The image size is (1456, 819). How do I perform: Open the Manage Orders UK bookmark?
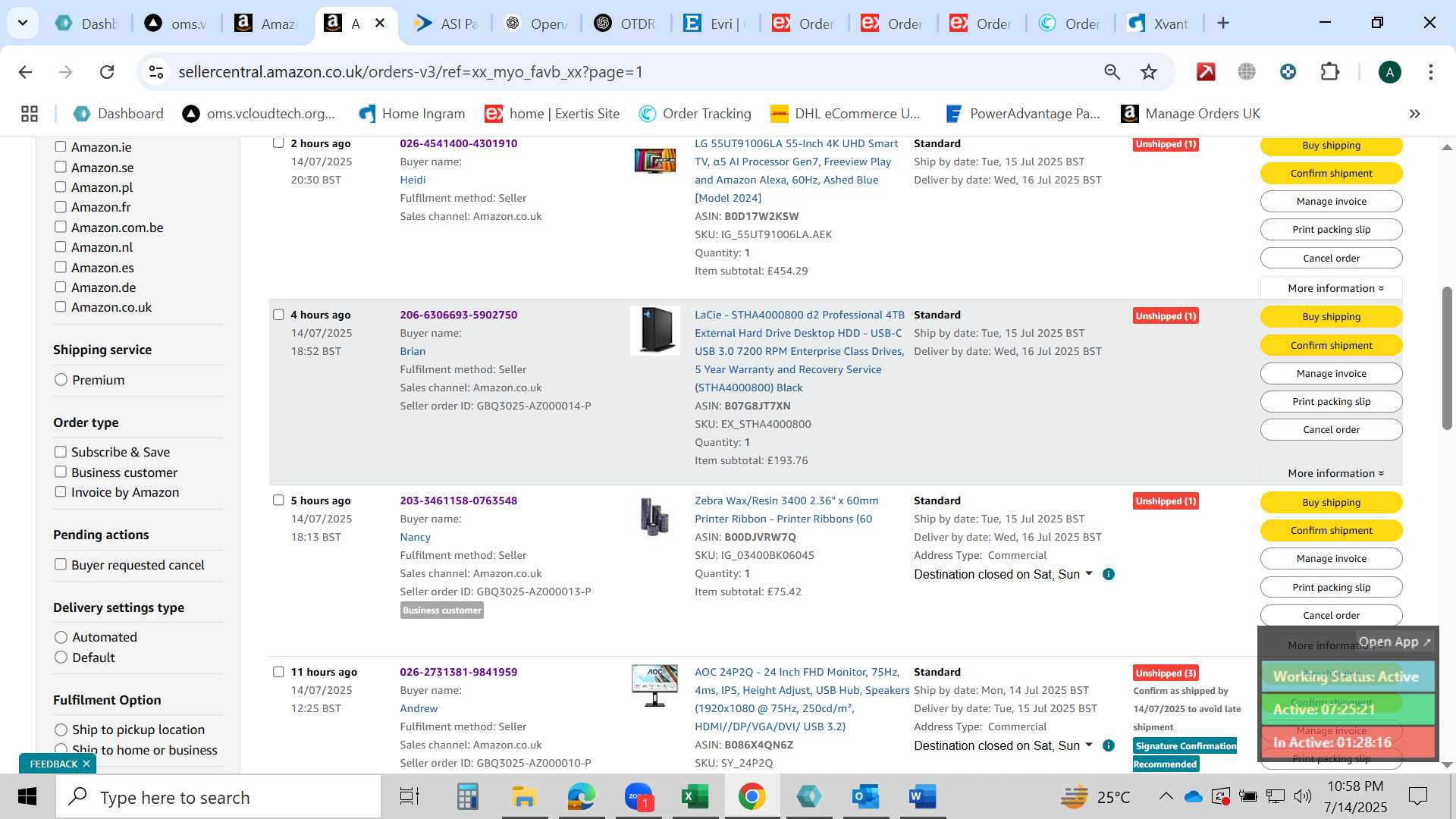[1191, 114]
